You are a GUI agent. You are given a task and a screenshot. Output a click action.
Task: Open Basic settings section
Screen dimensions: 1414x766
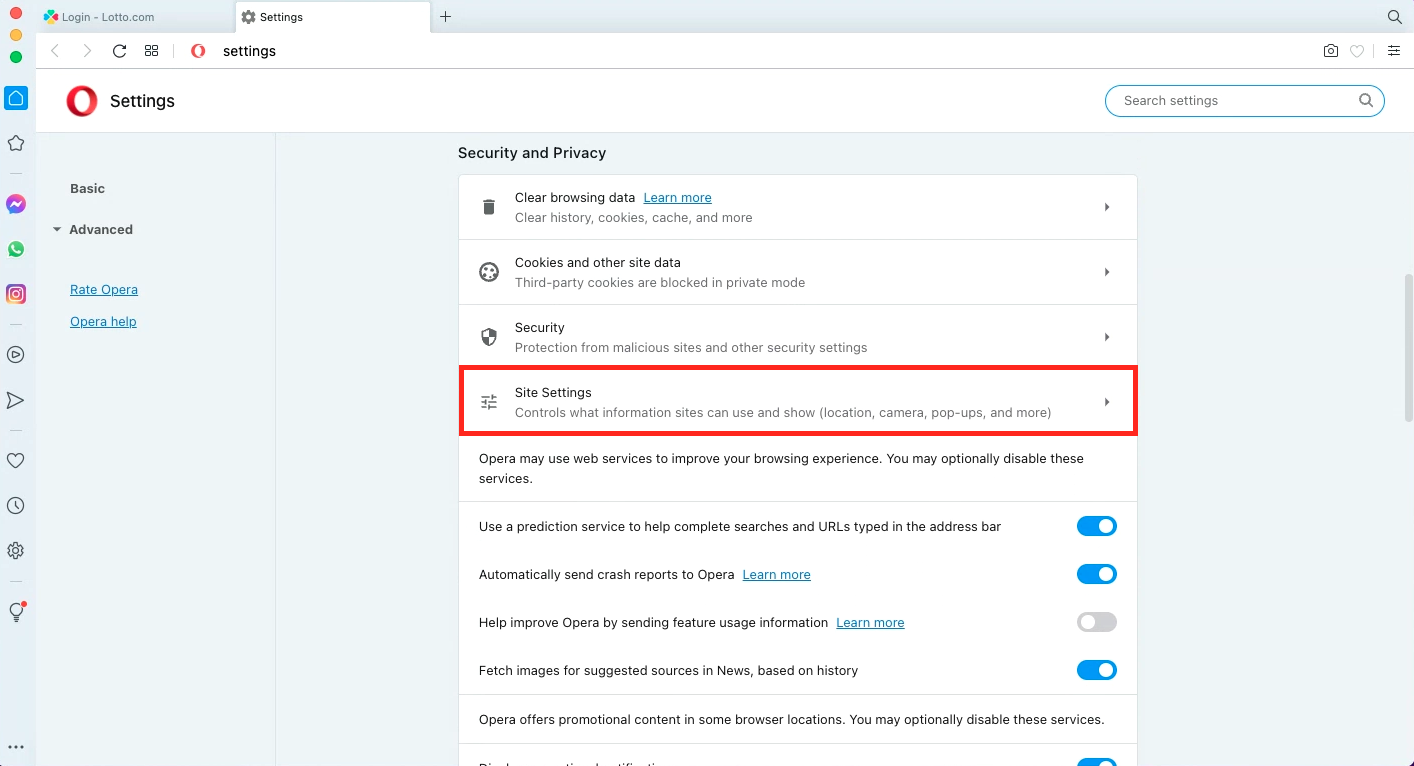pos(87,188)
